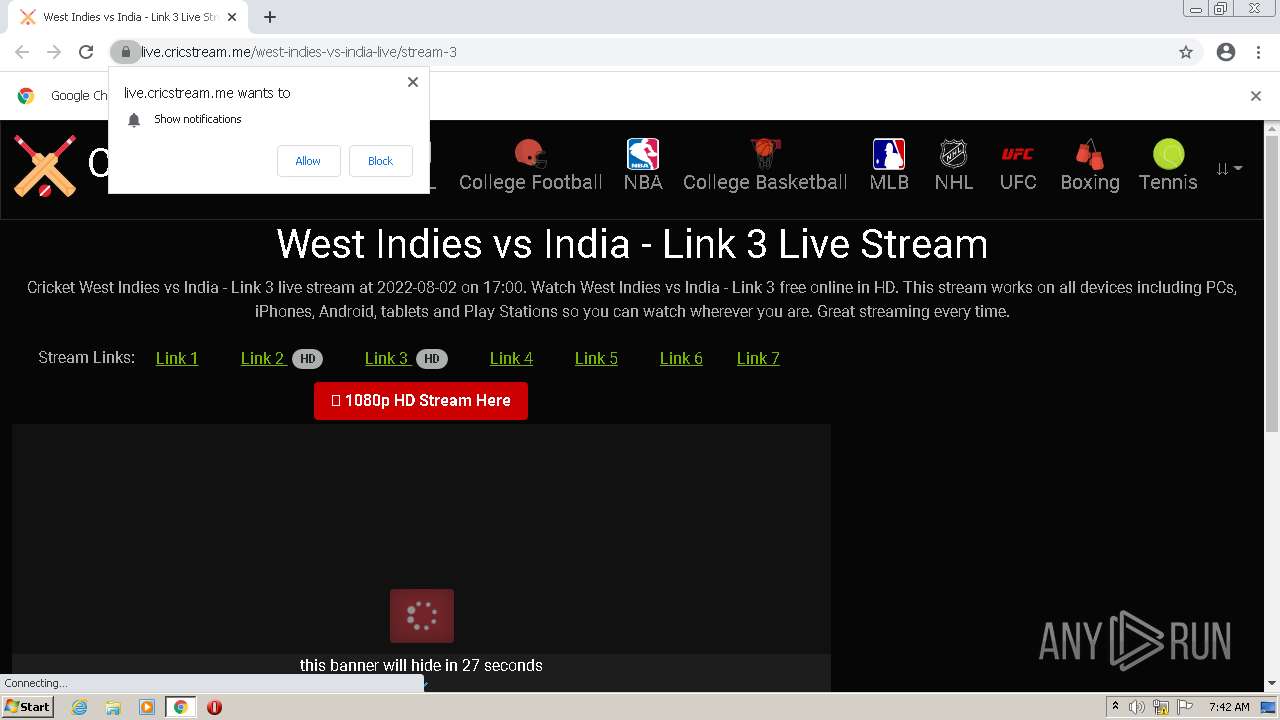Switch to stream Link 6
Image resolution: width=1280 pixels, height=720 pixels.
tap(681, 358)
